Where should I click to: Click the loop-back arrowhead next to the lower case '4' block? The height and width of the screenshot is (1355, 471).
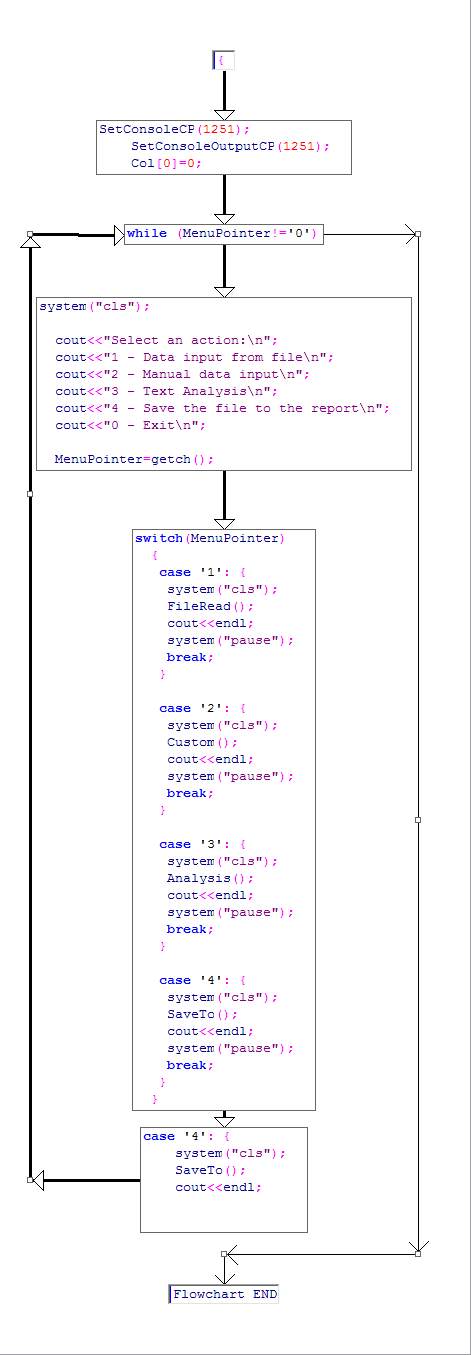click(38, 1180)
